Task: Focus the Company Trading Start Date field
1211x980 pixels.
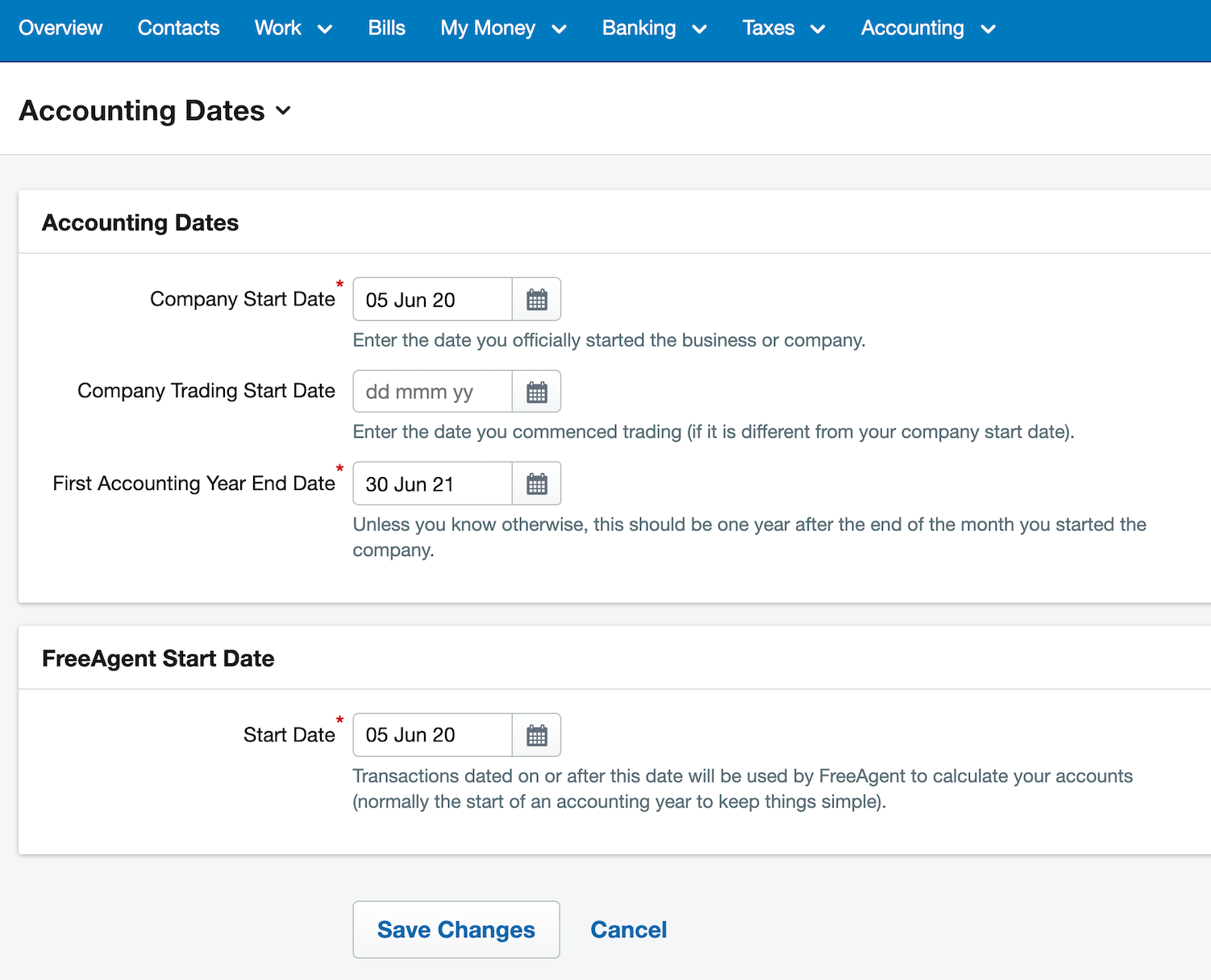Action: click(433, 392)
